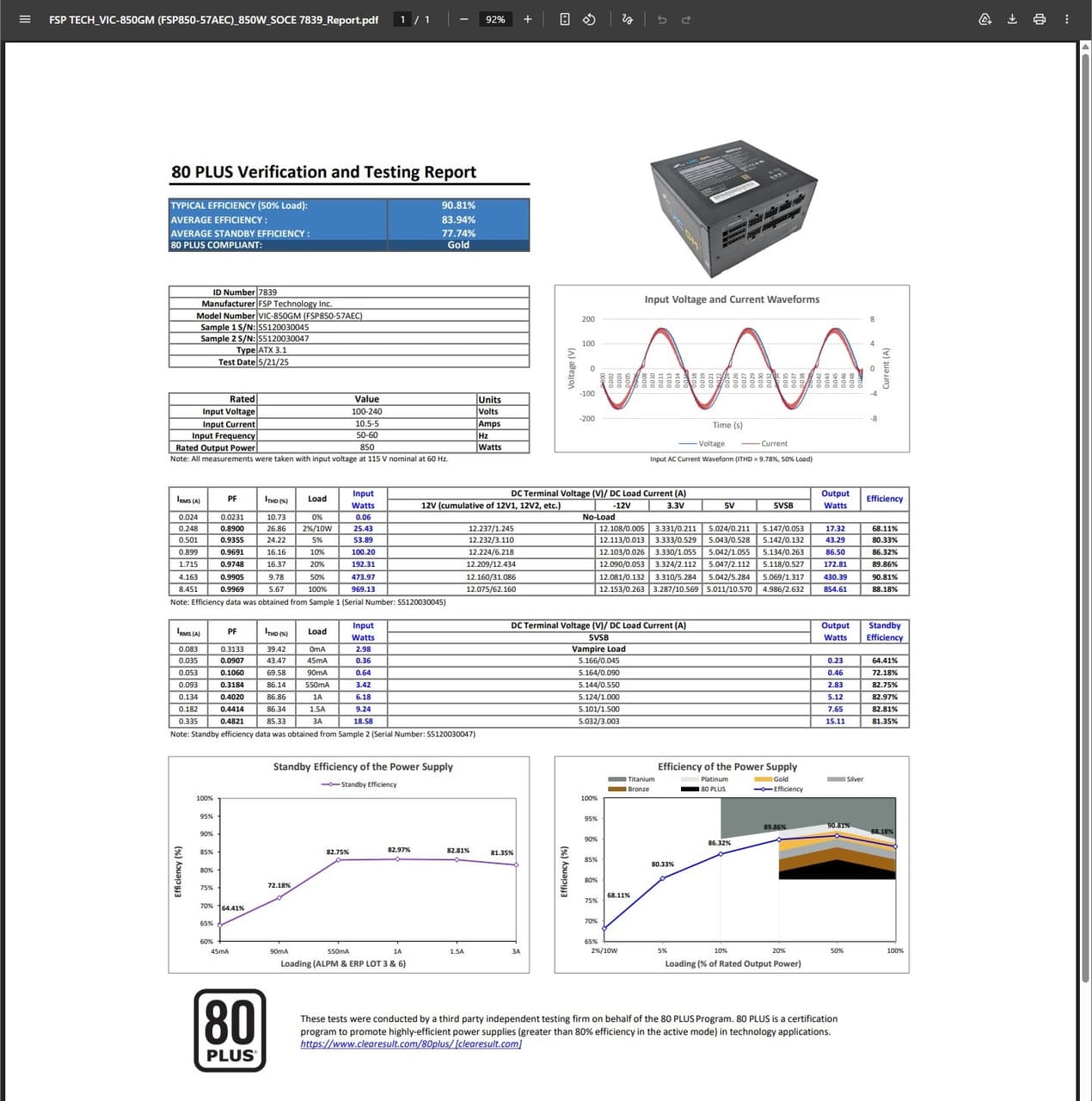Click the 5.032/3.003 5VSB cell
Viewport: 1092px width, 1101px height.
click(598, 722)
